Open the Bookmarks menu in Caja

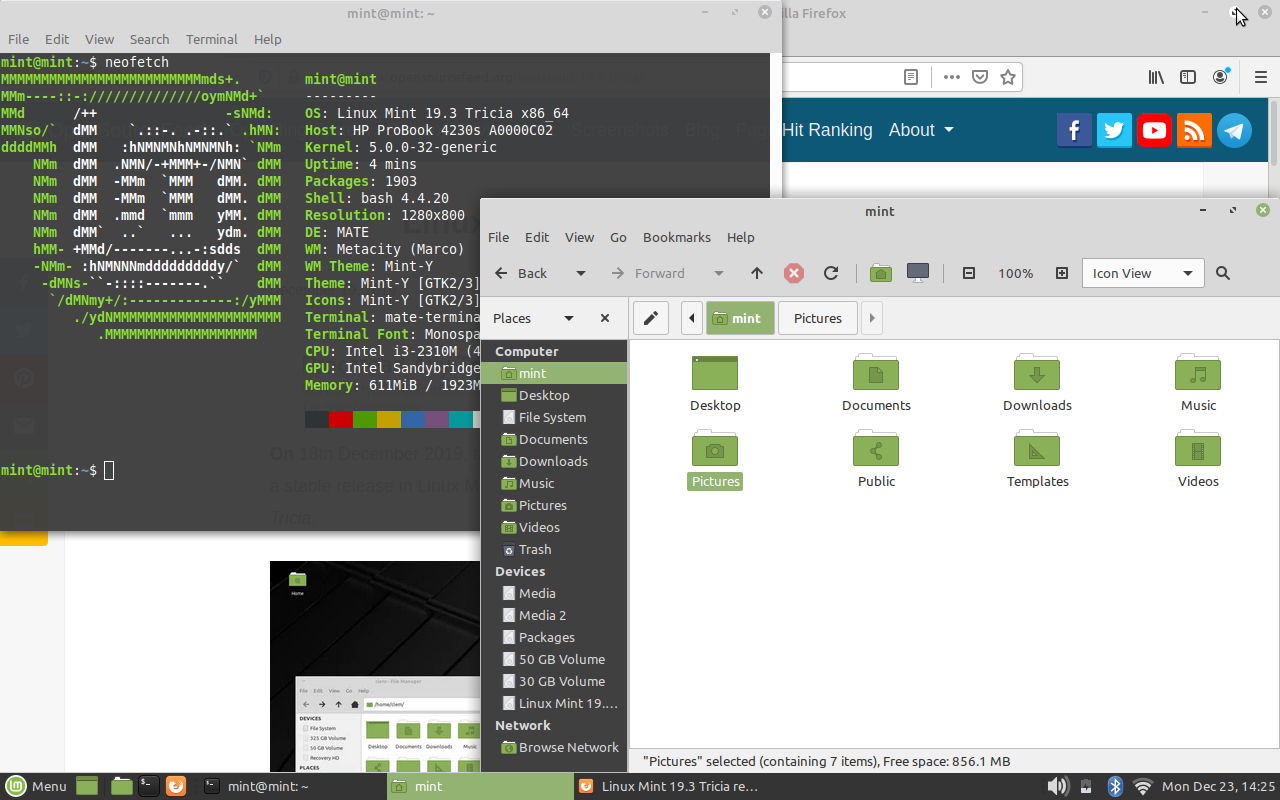pos(676,237)
